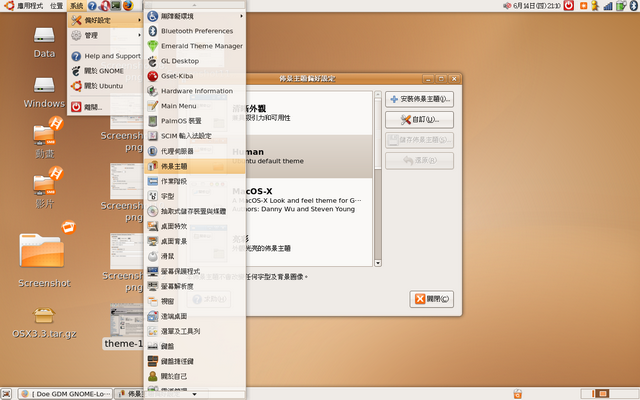640x400 pixels.
Task: Open Hardware Information
Action: tap(195, 91)
